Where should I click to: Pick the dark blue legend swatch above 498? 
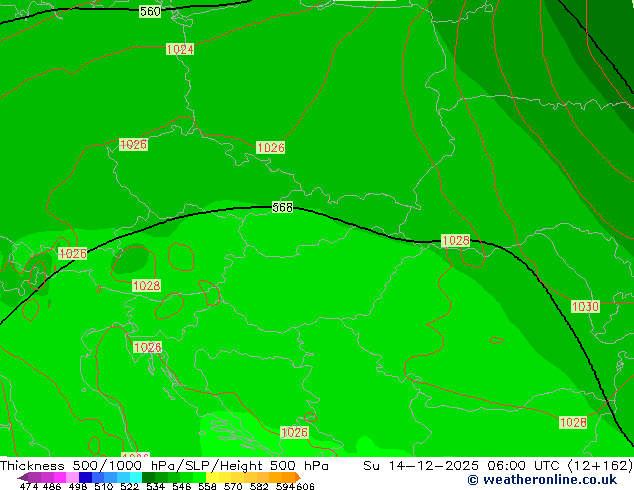pos(85,477)
